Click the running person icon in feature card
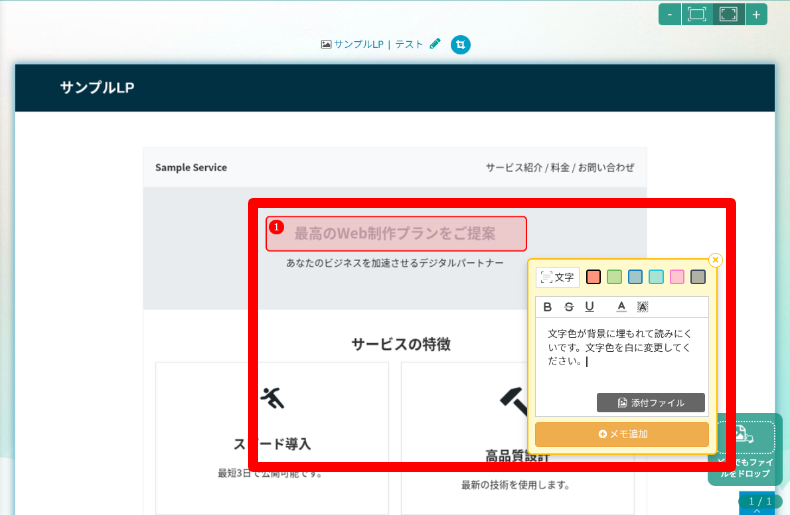Screen dimensions: 790x515 [273, 398]
